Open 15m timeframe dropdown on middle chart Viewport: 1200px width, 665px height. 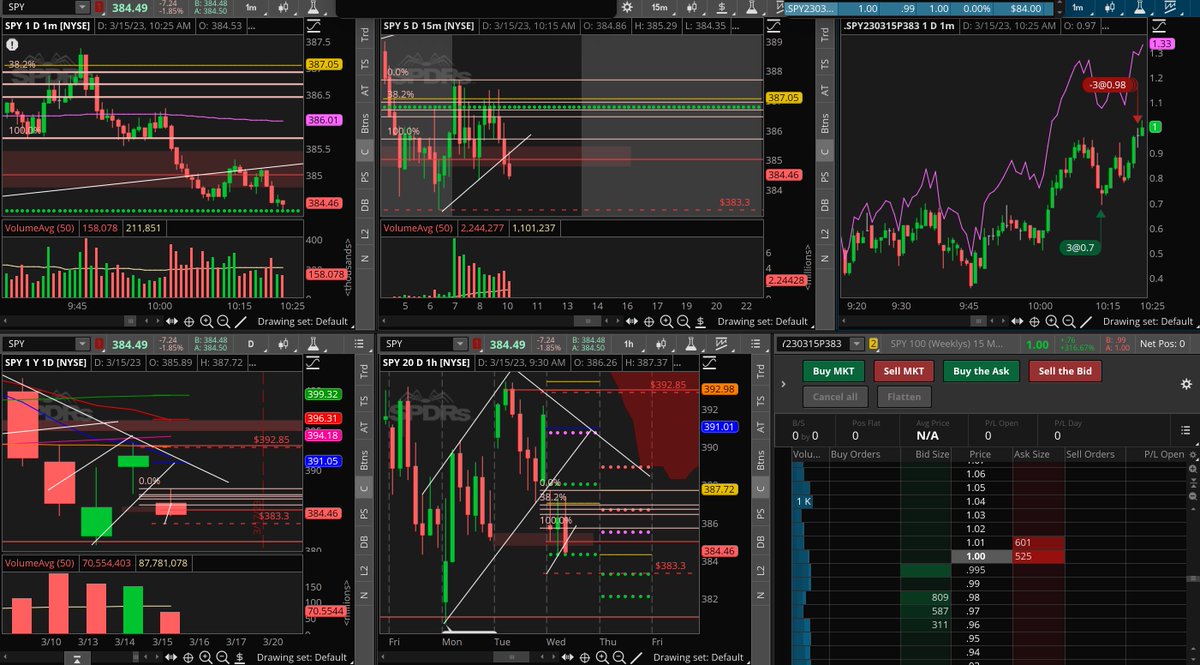point(660,8)
